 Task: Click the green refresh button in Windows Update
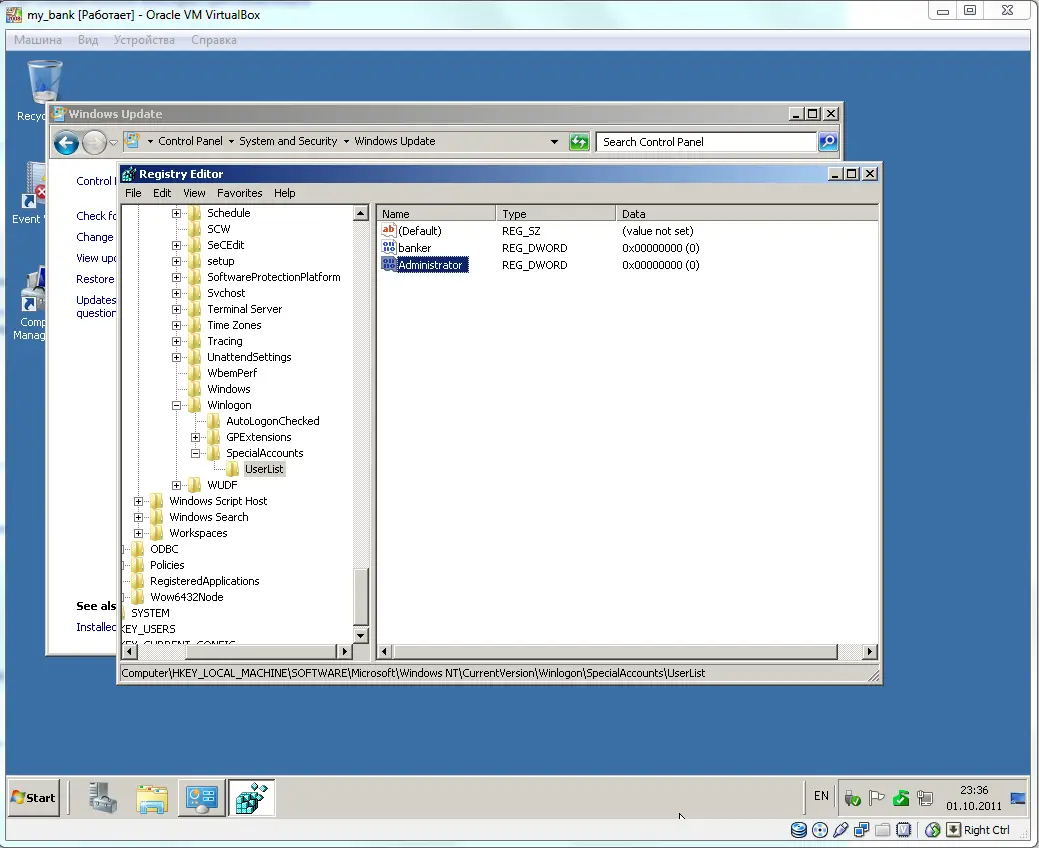[x=579, y=142]
